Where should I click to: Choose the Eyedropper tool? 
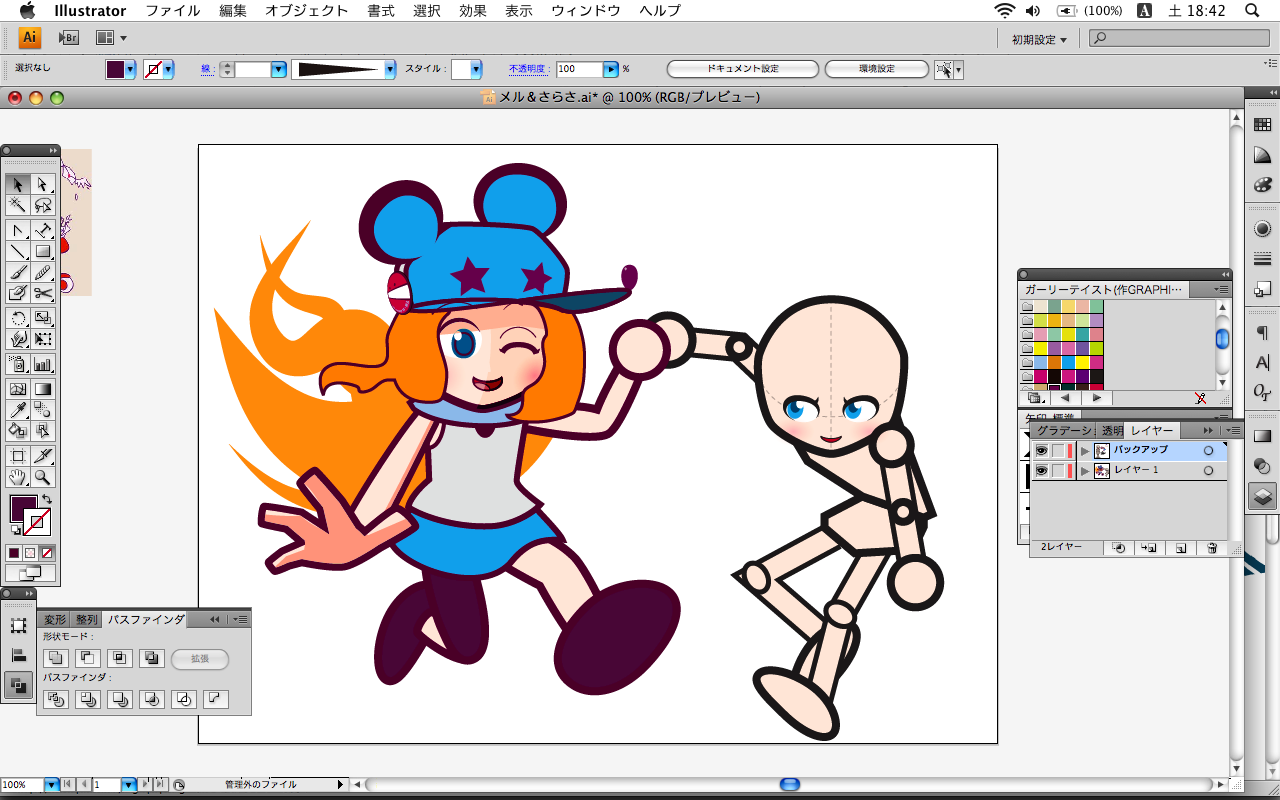(x=17, y=410)
